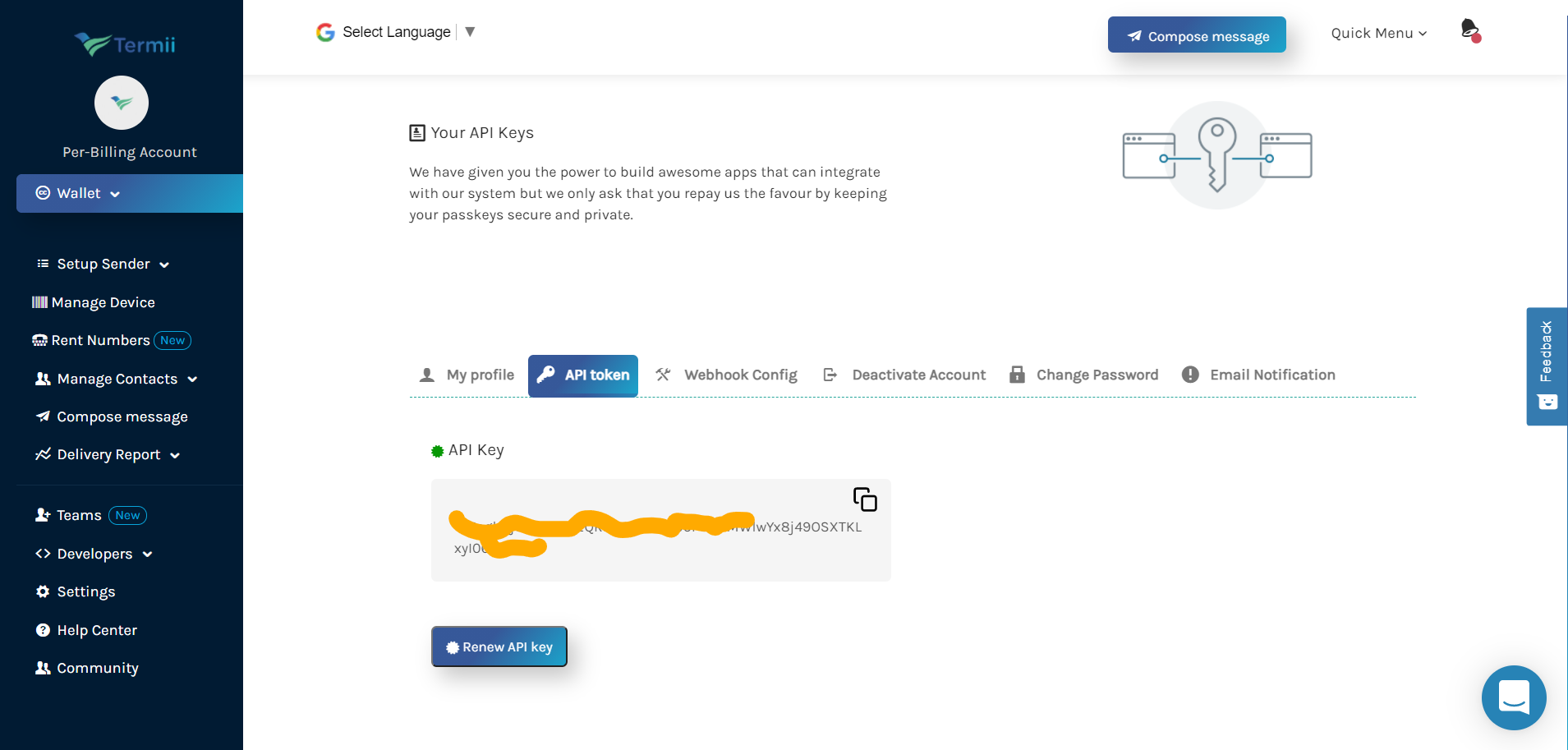Open the Quick Menu dropdown
This screenshot has height=750, width=1568.
tap(1378, 33)
